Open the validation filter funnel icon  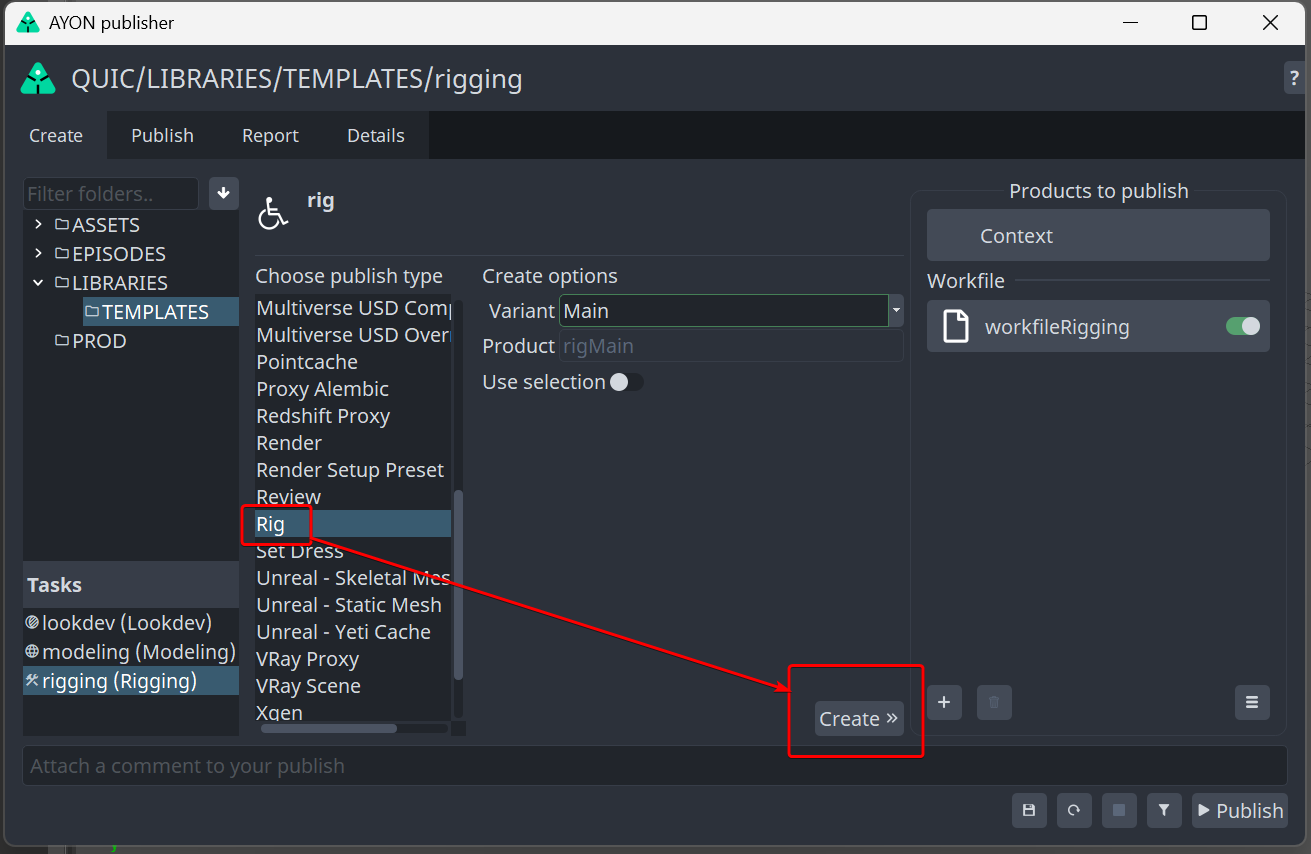pyautogui.click(x=1164, y=810)
